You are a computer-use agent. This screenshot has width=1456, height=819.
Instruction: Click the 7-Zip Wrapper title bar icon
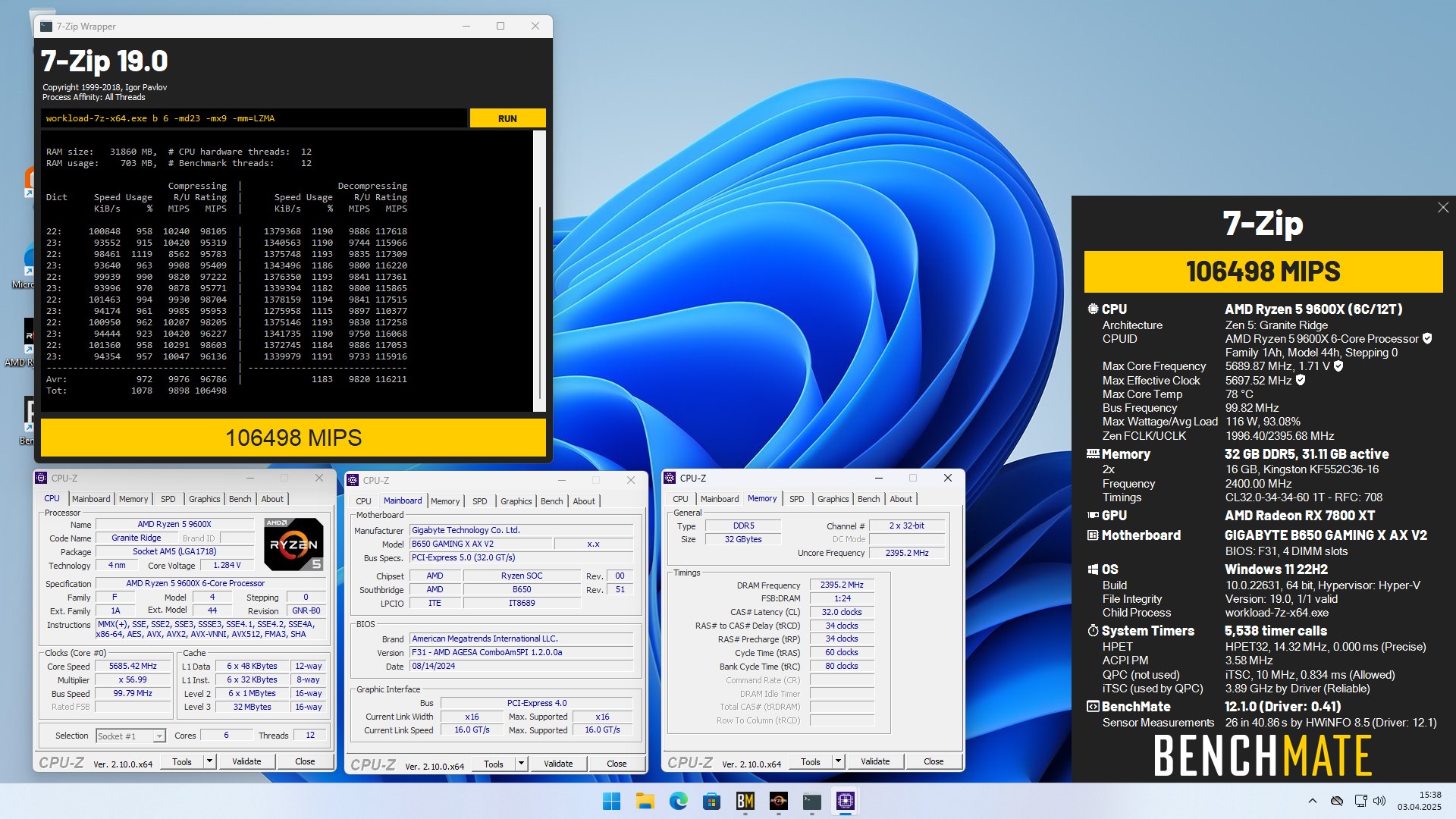tap(46, 26)
